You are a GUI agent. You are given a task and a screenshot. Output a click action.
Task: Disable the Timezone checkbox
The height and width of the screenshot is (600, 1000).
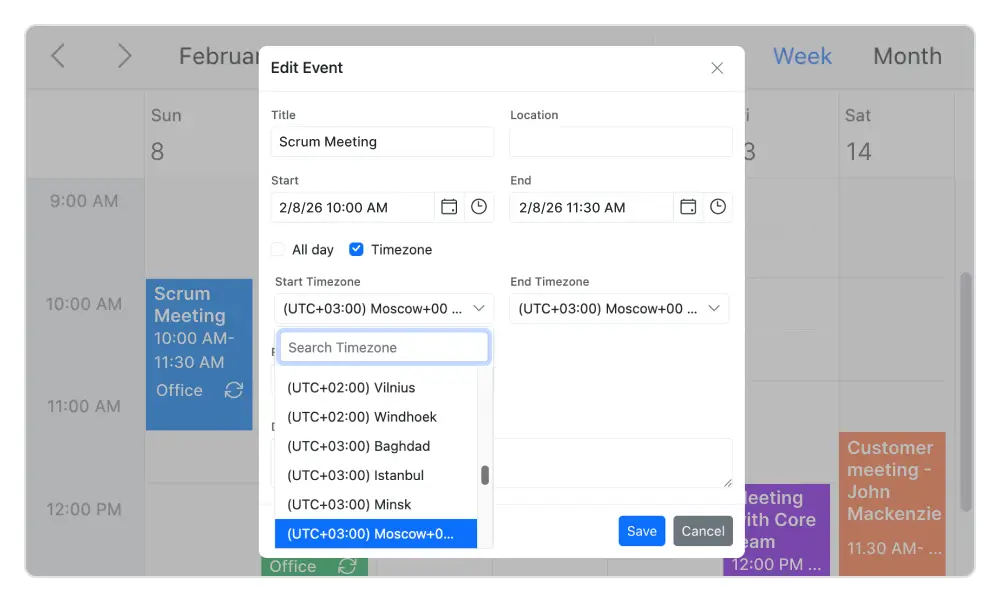point(356,249)
